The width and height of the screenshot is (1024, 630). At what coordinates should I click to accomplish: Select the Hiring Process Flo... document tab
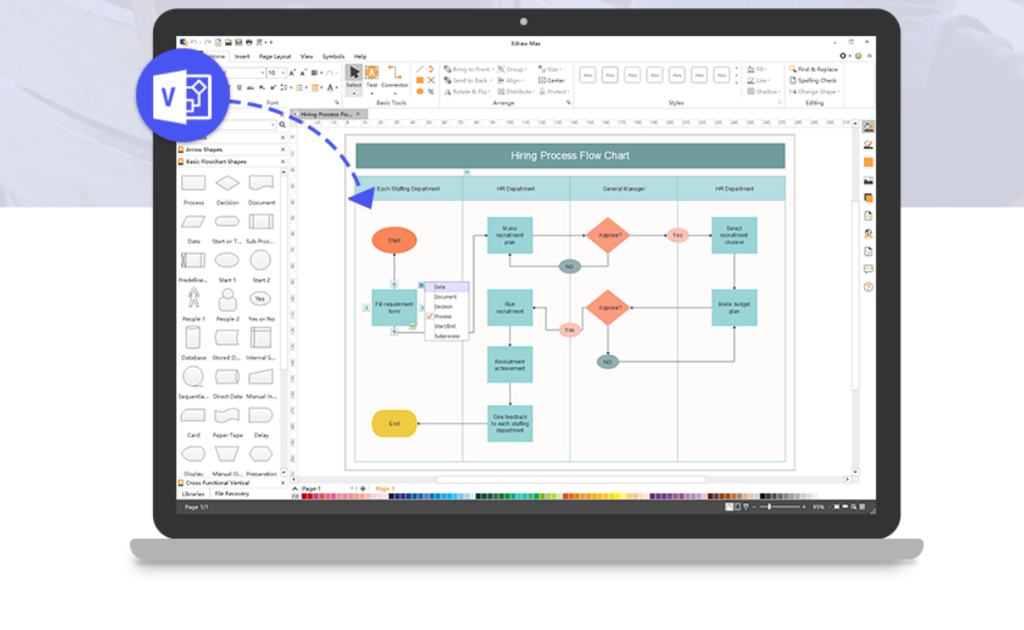pyautogui.click(x=327, y=114)
